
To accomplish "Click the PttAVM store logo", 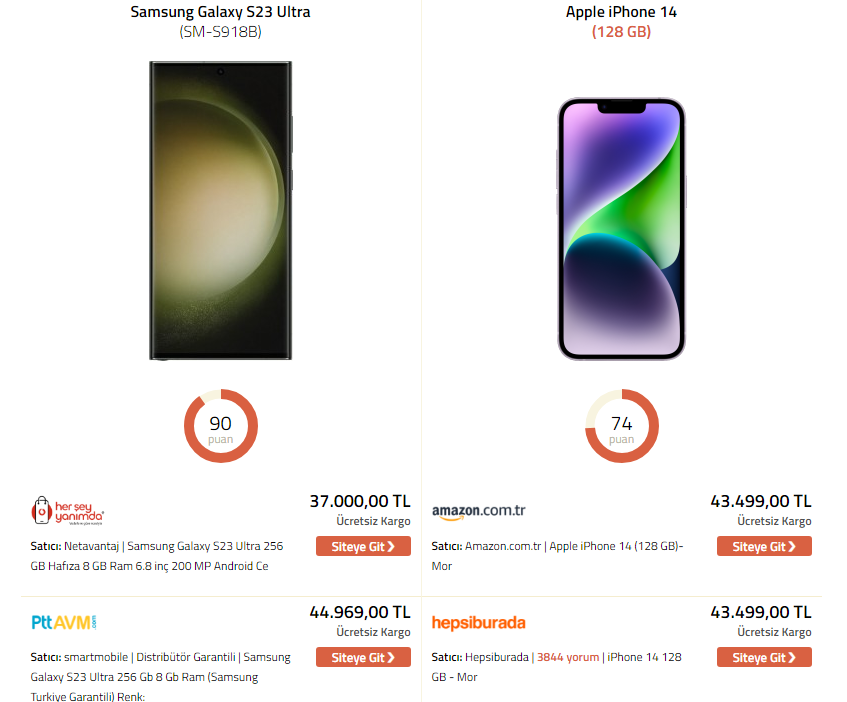I will 65,622.
